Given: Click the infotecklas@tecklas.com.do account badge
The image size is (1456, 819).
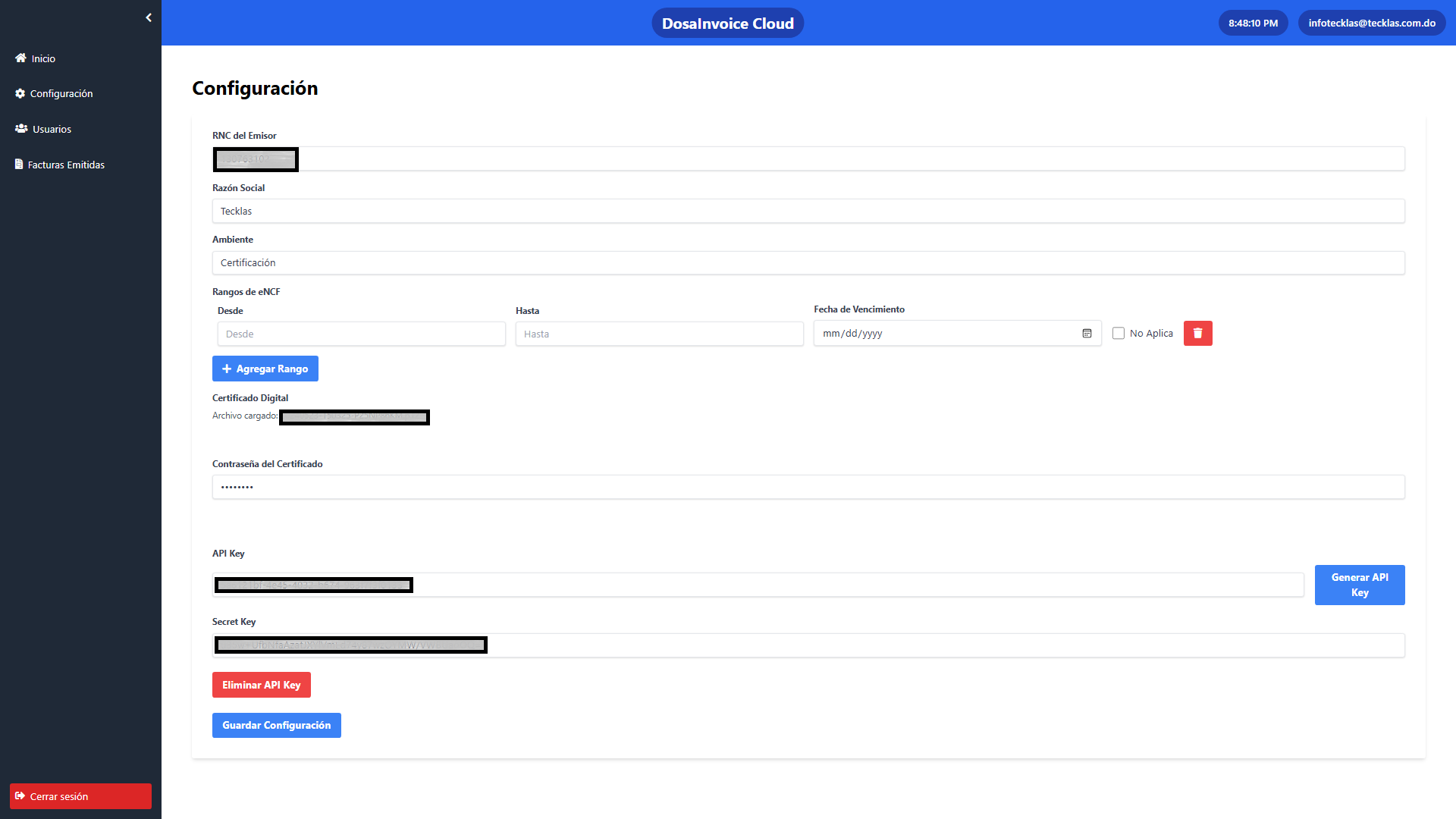Looking at the screenshot, I should [1371, 23].
